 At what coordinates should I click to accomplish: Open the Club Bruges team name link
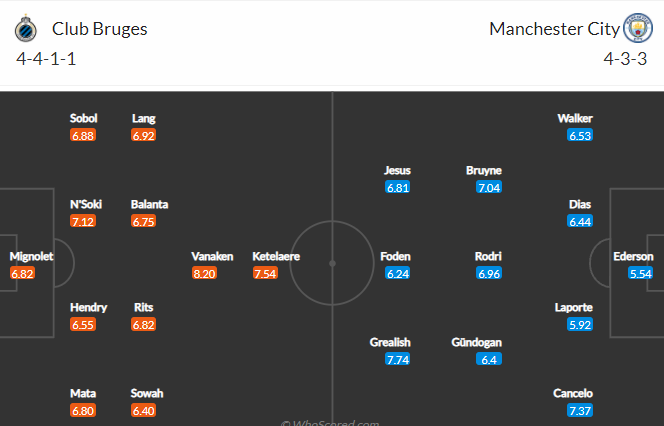coord(100,29)
